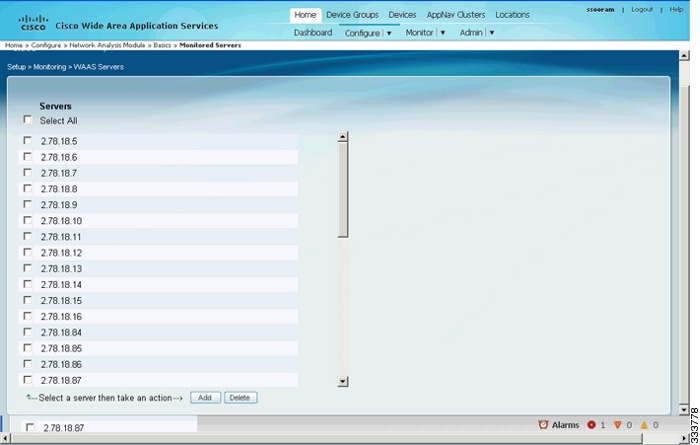Click horizontal scrollbar left arrow
The width and height of the screenshot is (700, 445).
(4, 438)
